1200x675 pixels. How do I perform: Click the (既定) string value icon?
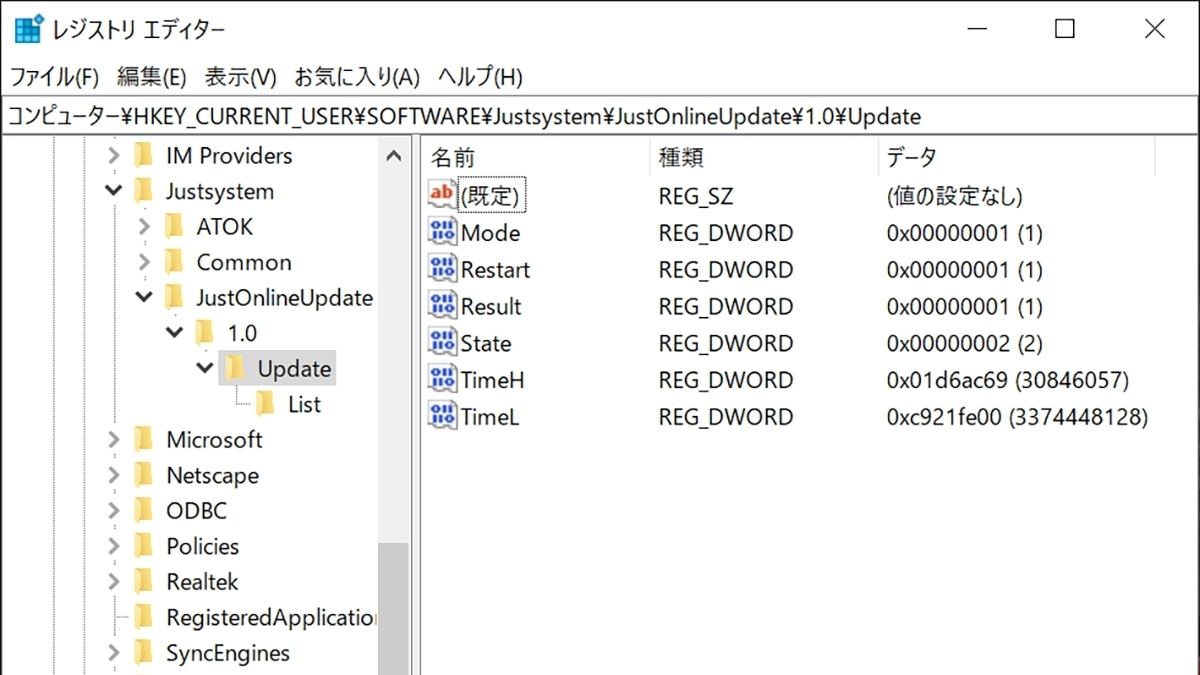tap(442, 196)
